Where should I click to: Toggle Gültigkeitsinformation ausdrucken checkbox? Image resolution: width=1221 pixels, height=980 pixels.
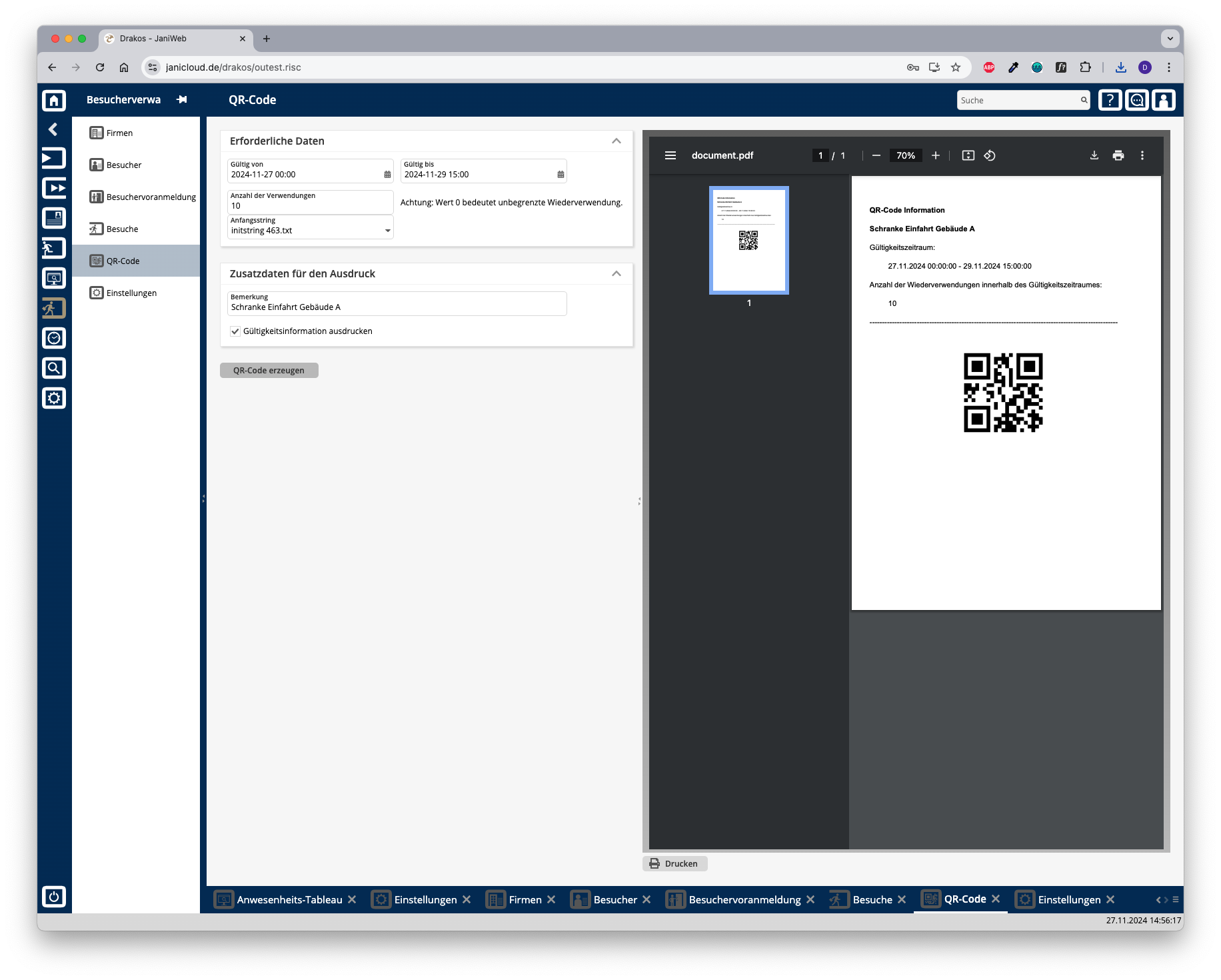pyautogui.click(x=235, y=331)
